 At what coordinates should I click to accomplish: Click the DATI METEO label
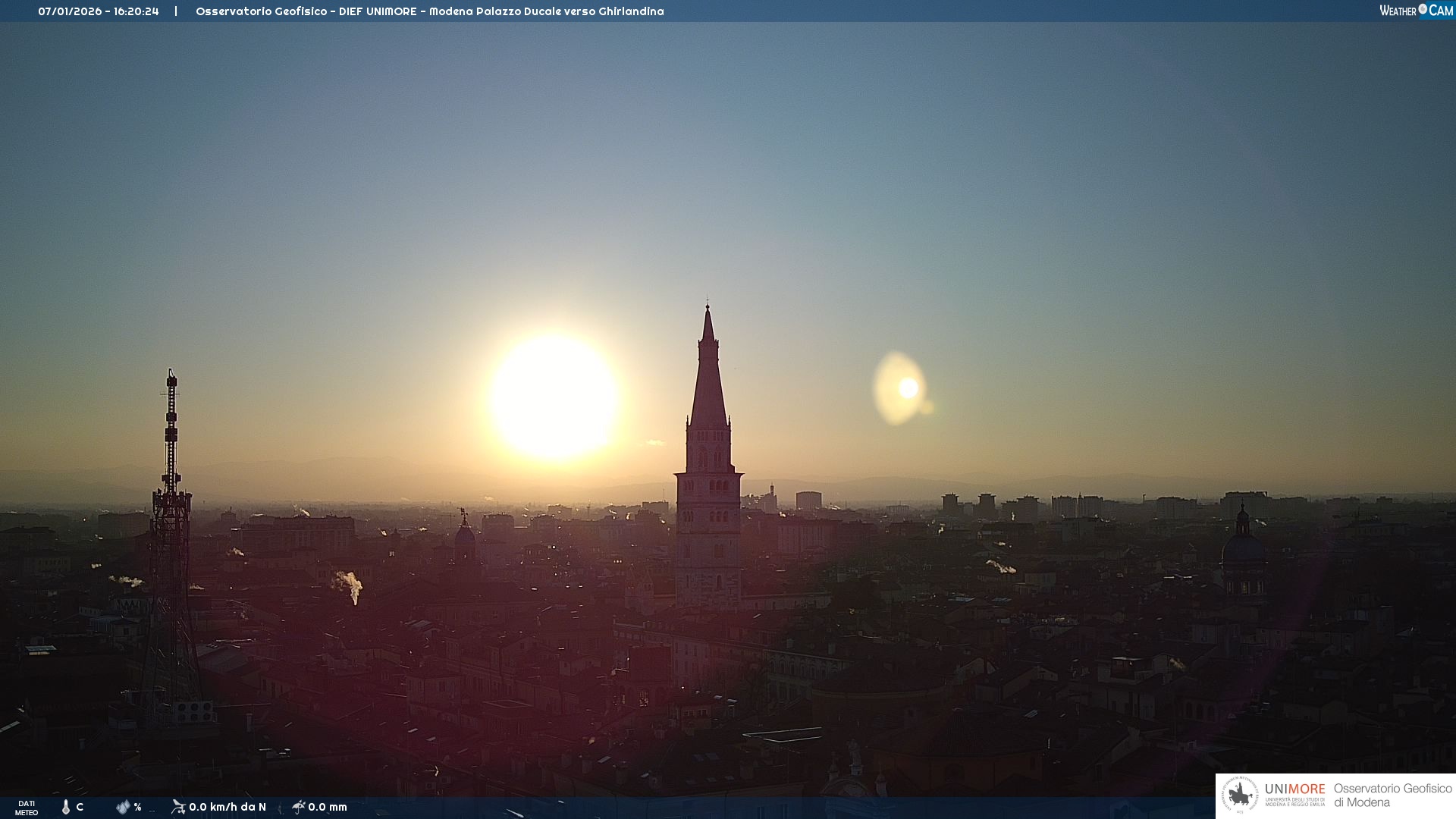27,808
